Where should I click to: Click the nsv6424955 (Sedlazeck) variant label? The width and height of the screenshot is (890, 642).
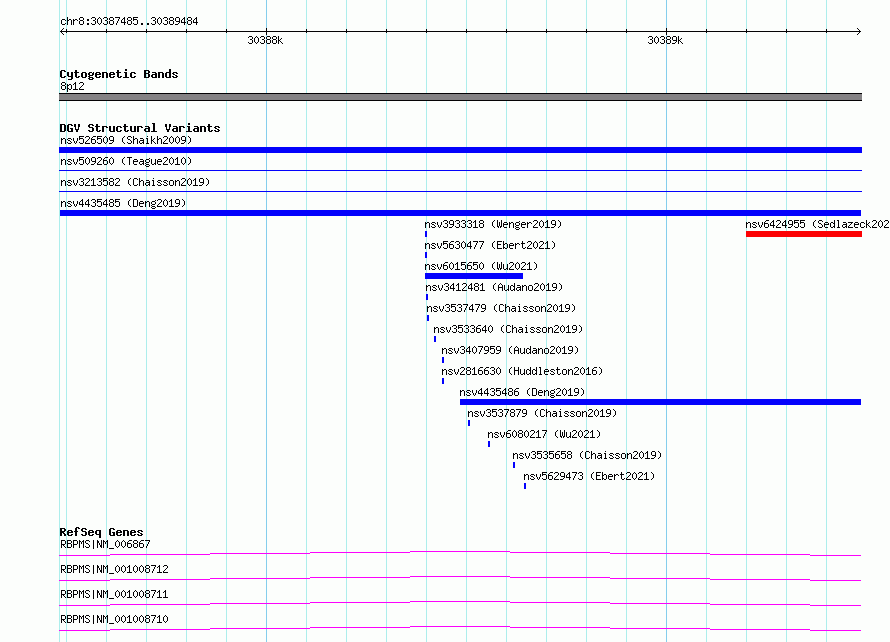[x=817, y=224]
